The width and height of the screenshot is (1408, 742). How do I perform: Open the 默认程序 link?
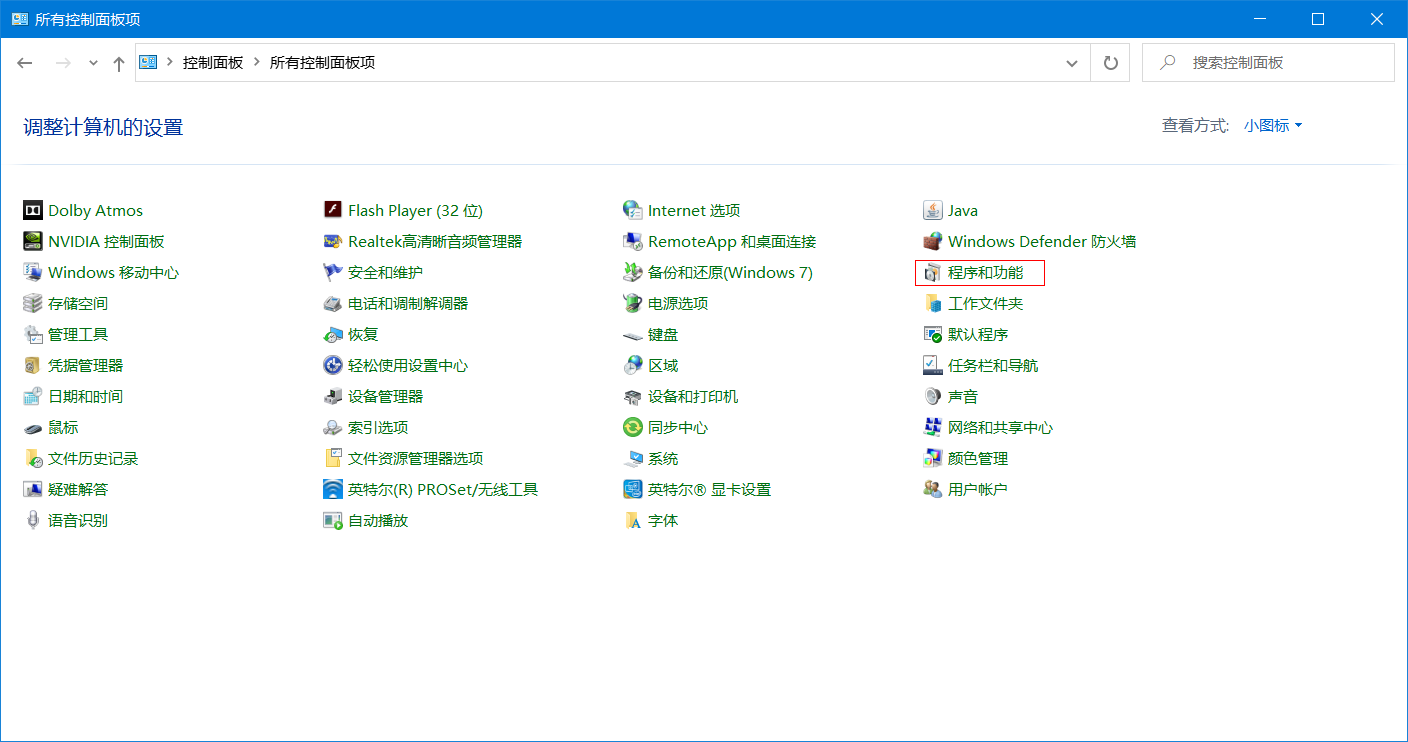pyautogui.click(x=978, y=334)
